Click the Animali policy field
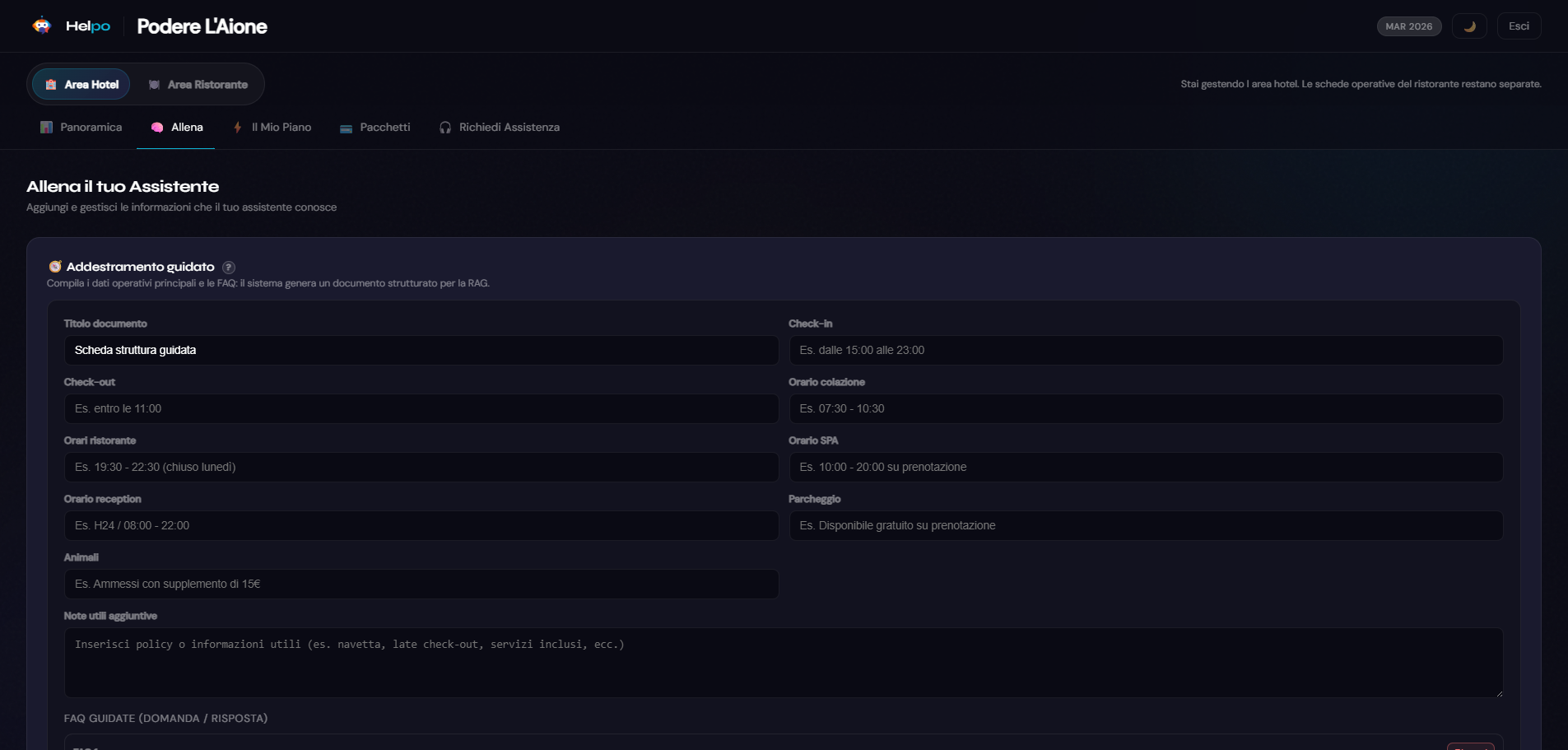 [x=421, y=585]
